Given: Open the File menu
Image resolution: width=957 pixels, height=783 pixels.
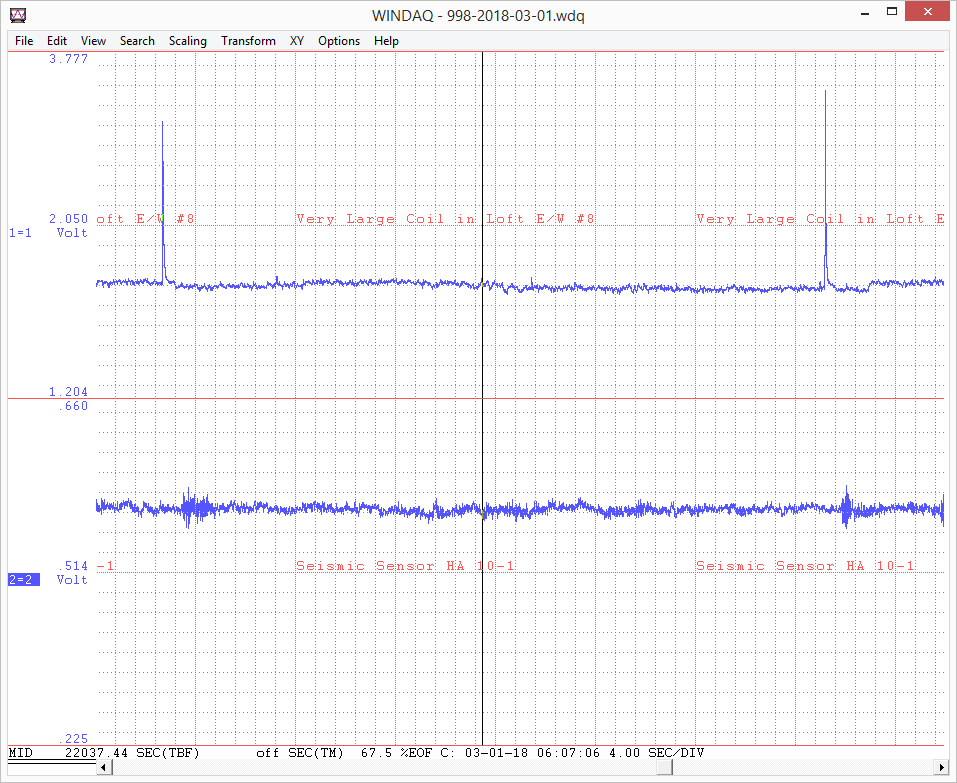Looking at the screenshot, I should [24, 41].
